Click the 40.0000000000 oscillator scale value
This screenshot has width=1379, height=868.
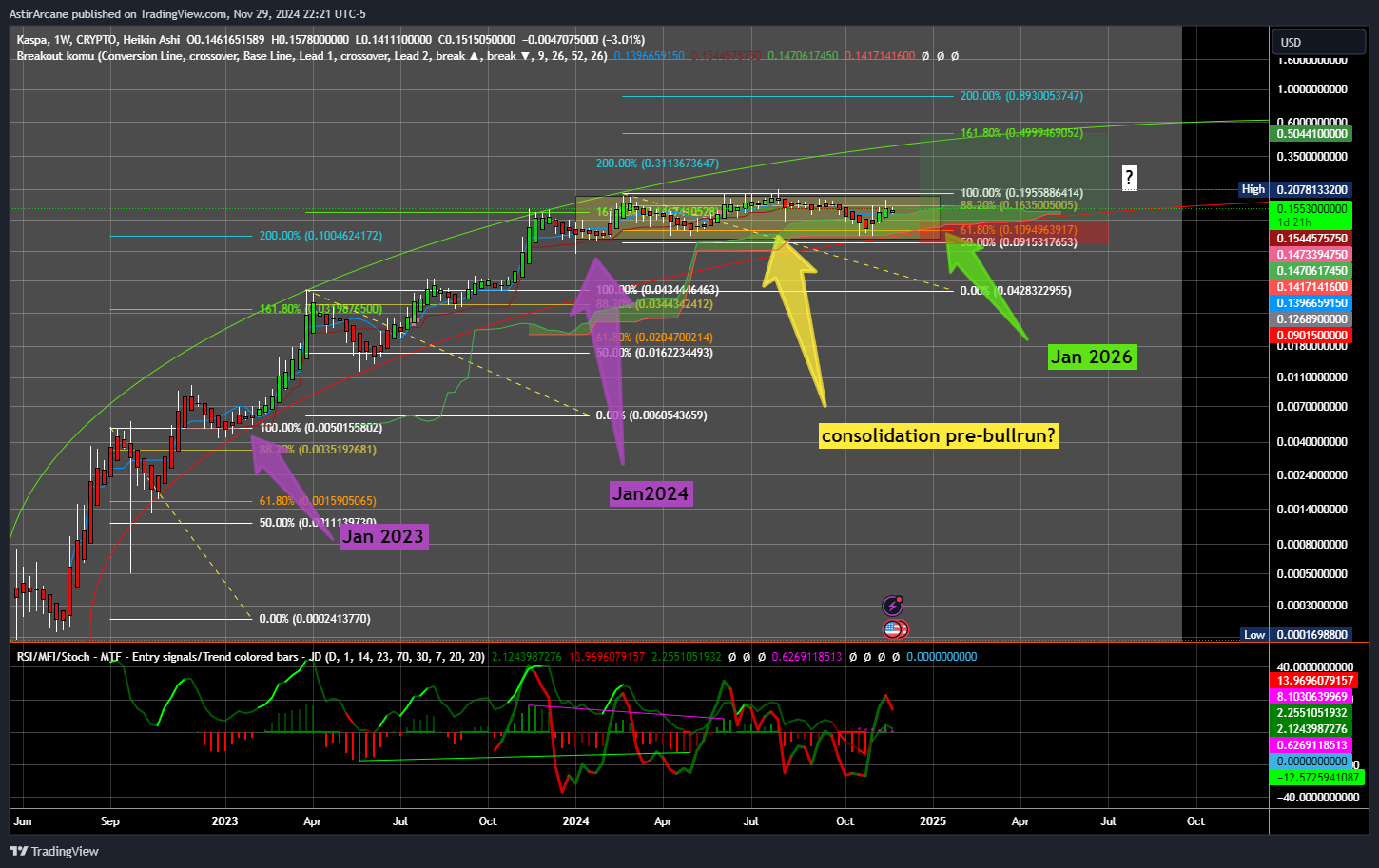tap(1315, 667)
